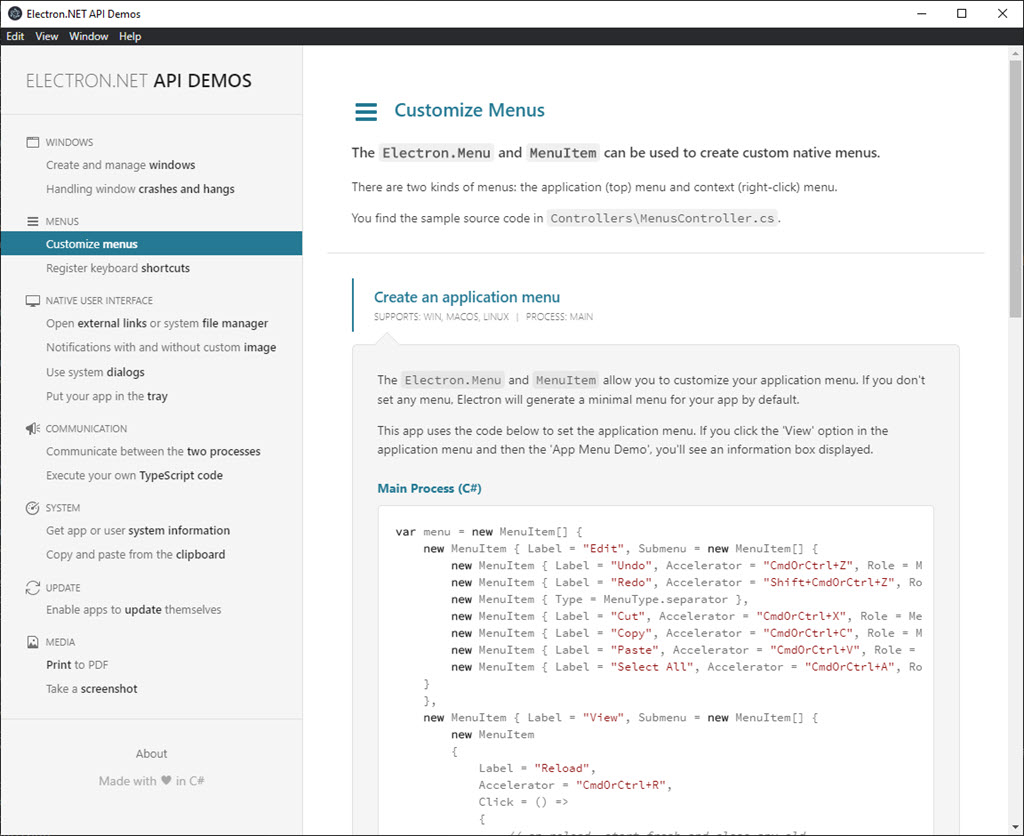Screen dimensions: 1024x836
Task: Select Register keyboard shortcuts in the sidebar
Action: (117, 268)
